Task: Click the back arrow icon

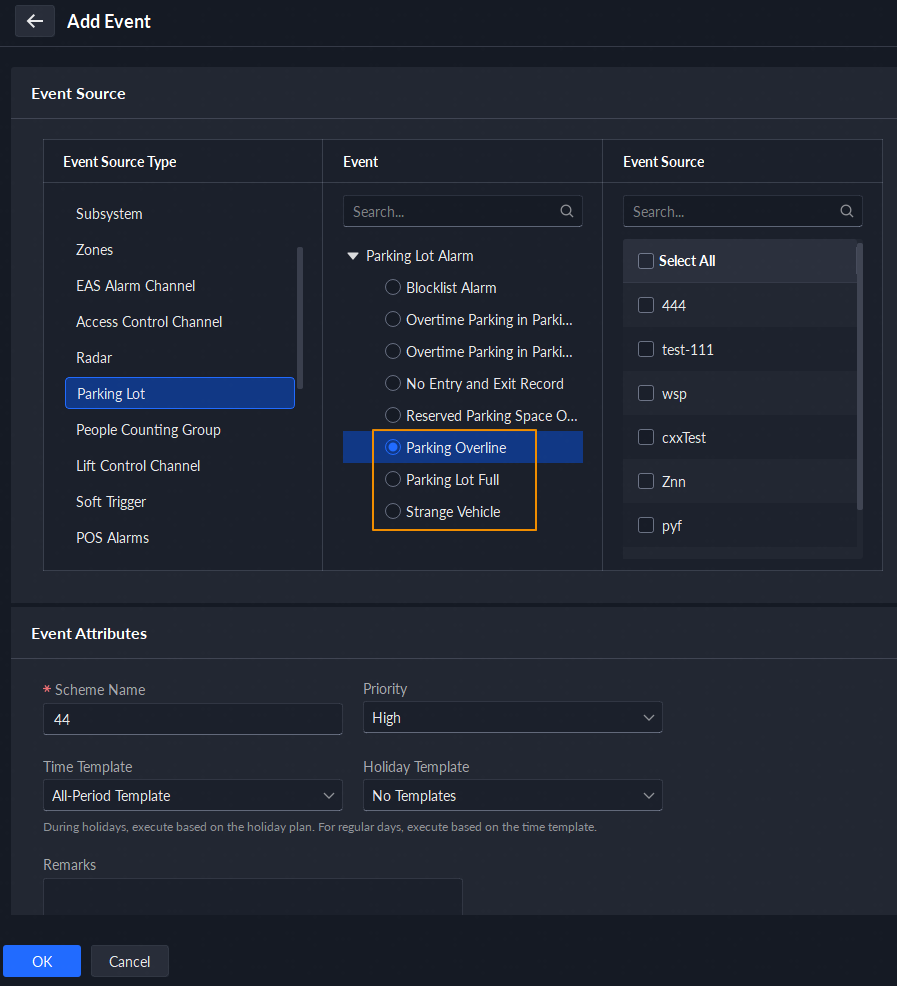Action: (35, 21)
